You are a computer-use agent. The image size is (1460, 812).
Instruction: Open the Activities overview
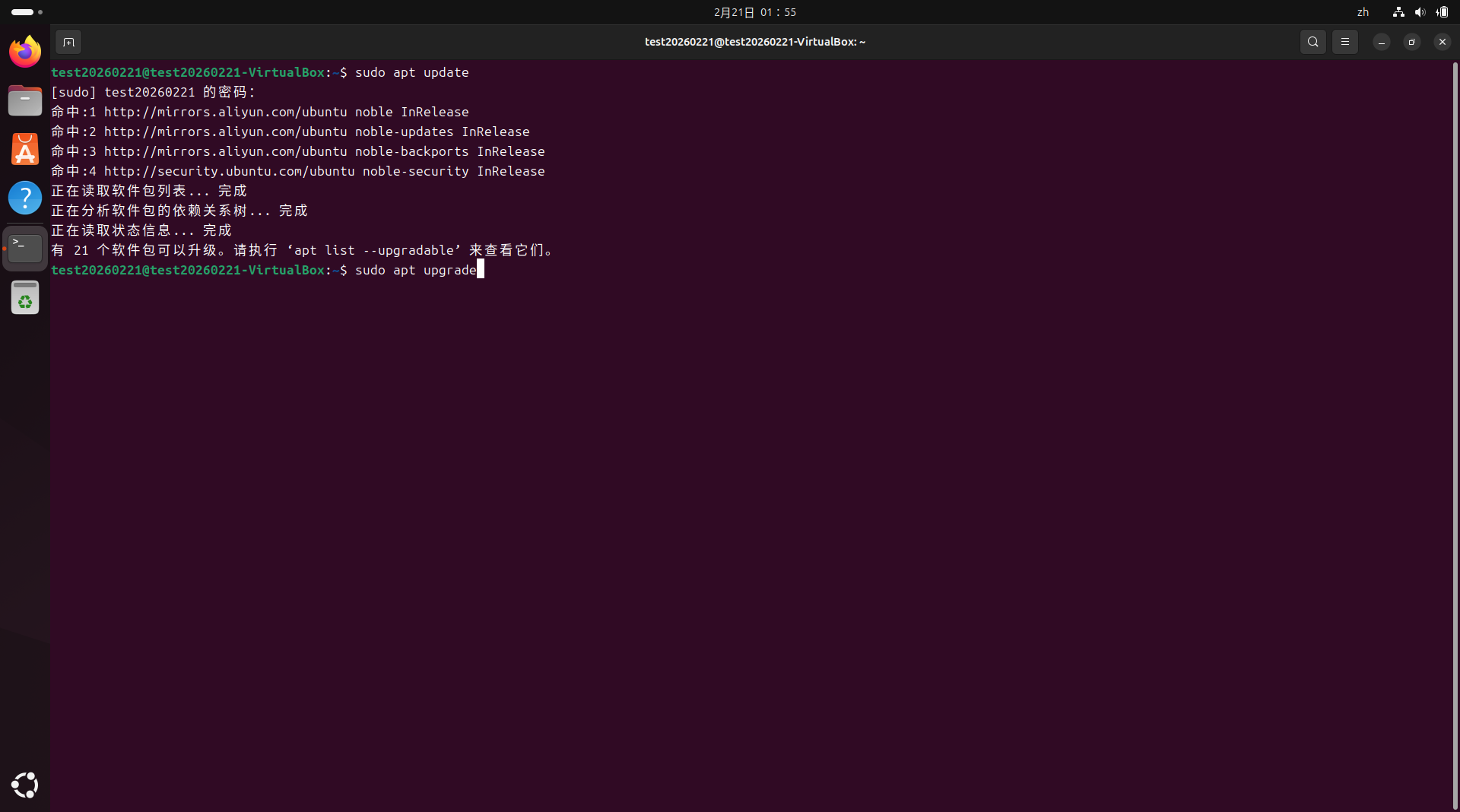click(27, 12)
